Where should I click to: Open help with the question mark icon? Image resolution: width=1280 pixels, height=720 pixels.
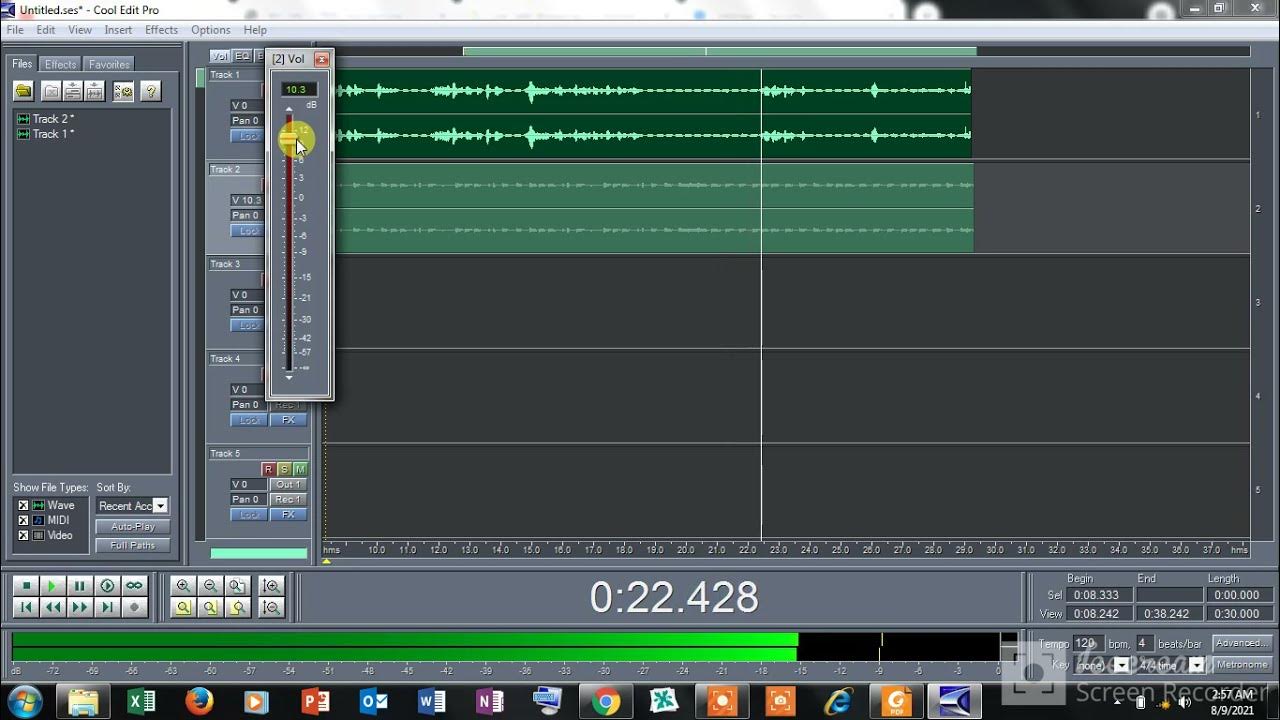coord(150,92)
